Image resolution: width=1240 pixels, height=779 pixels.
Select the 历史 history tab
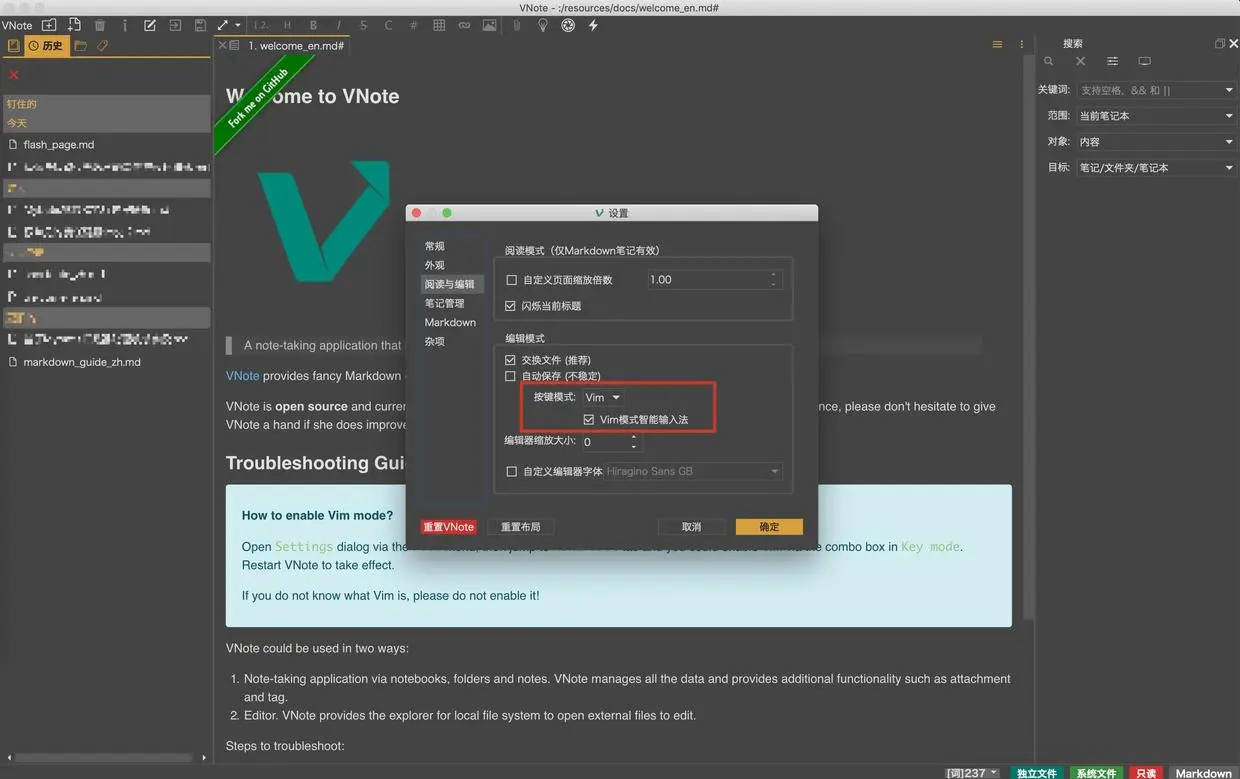pyautogui.click(x=46, y=46)
